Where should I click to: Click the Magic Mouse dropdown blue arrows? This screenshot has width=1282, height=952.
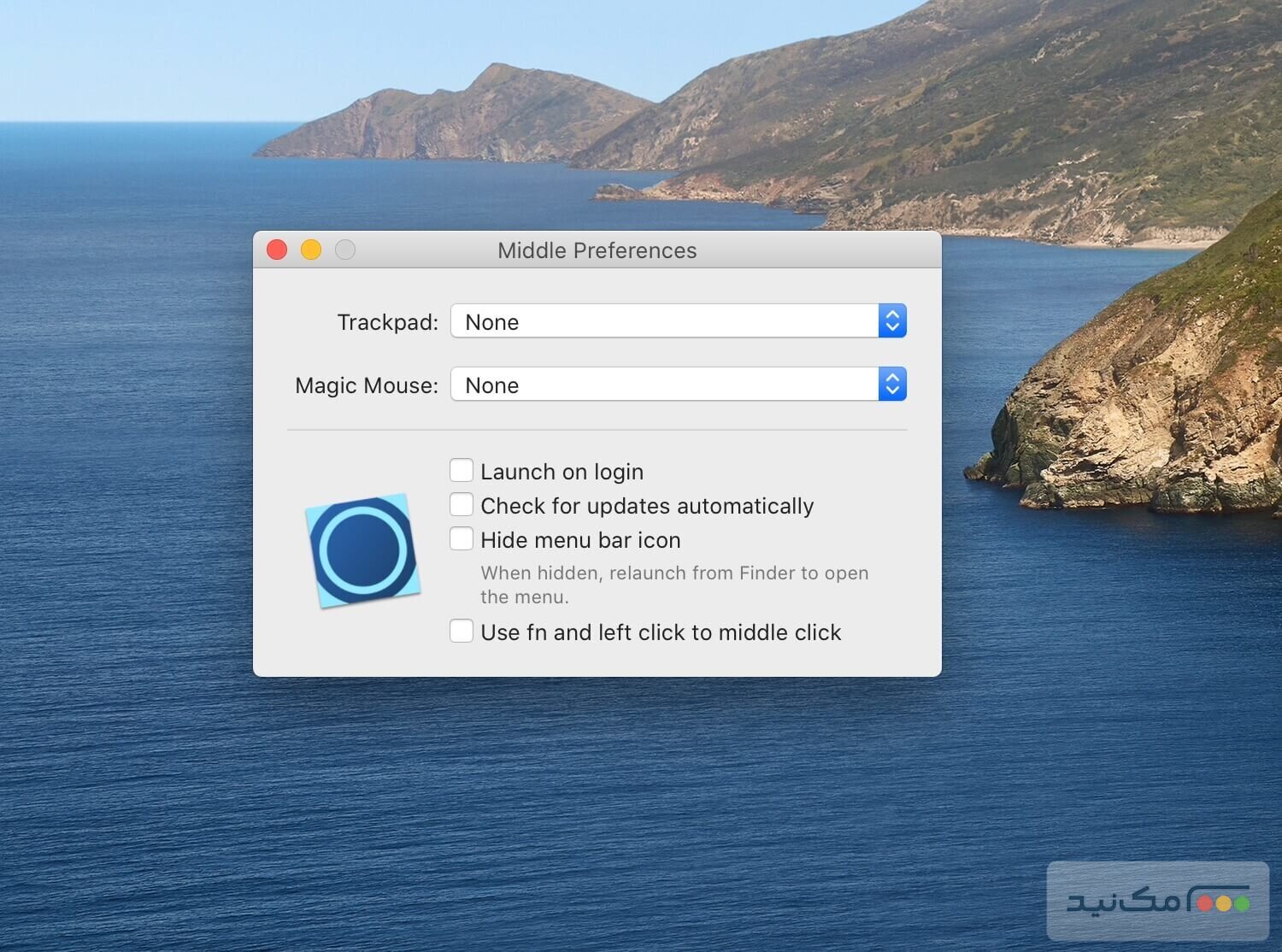[892, 385]
